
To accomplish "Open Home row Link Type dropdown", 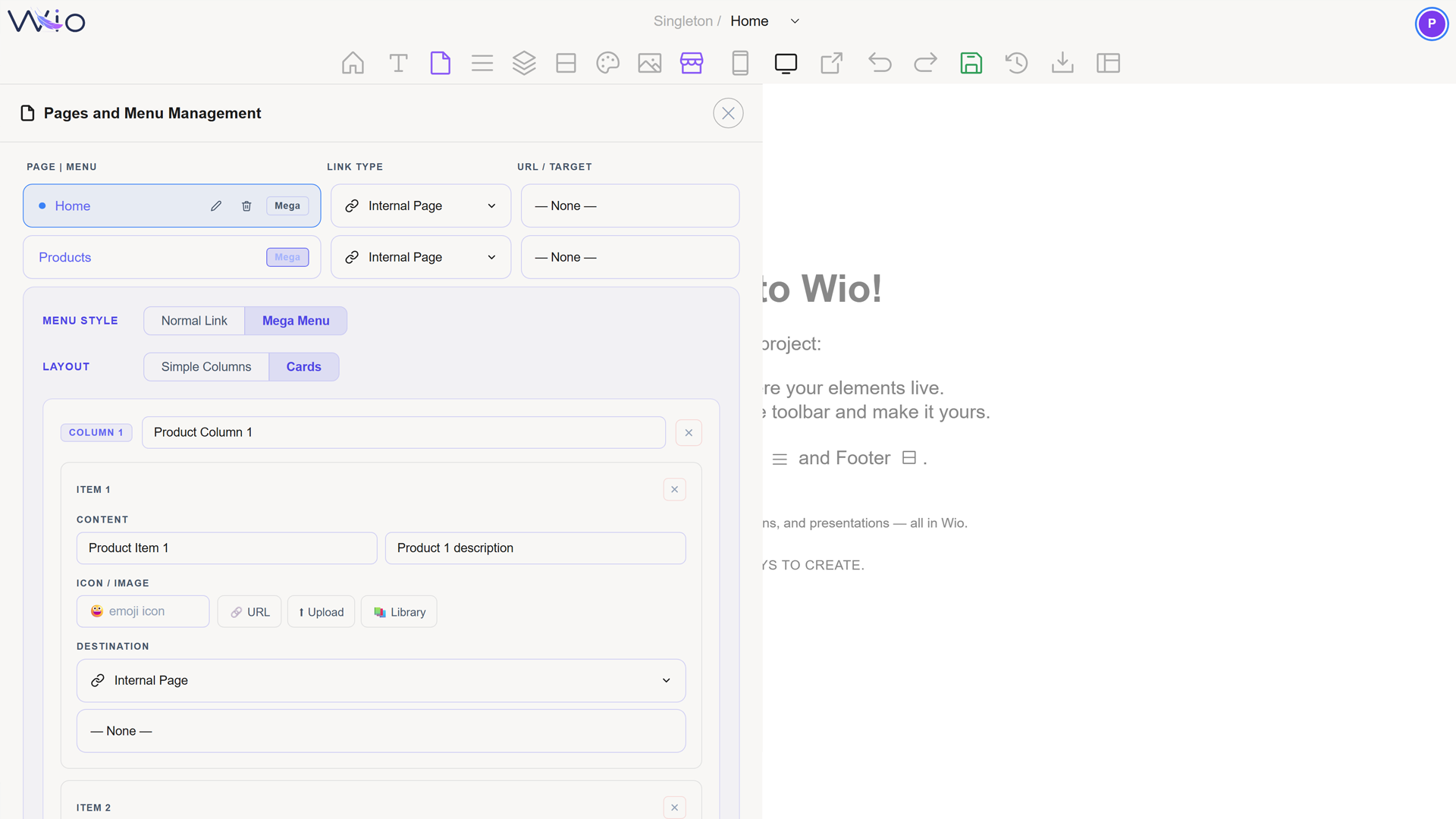I will [x=421, y=206].
